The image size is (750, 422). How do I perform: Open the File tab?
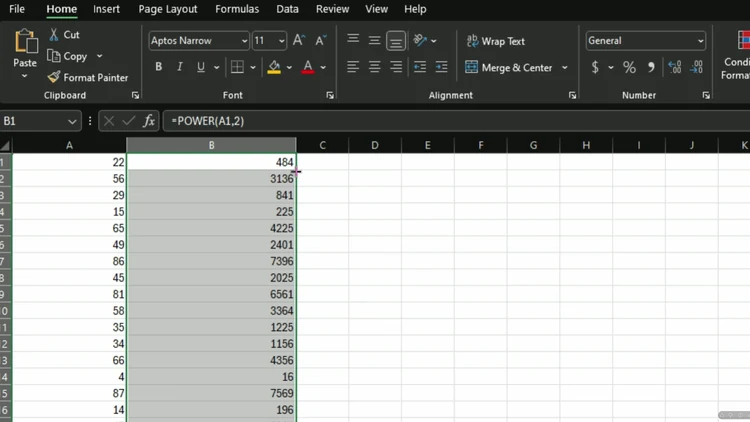tap(17, 9)
